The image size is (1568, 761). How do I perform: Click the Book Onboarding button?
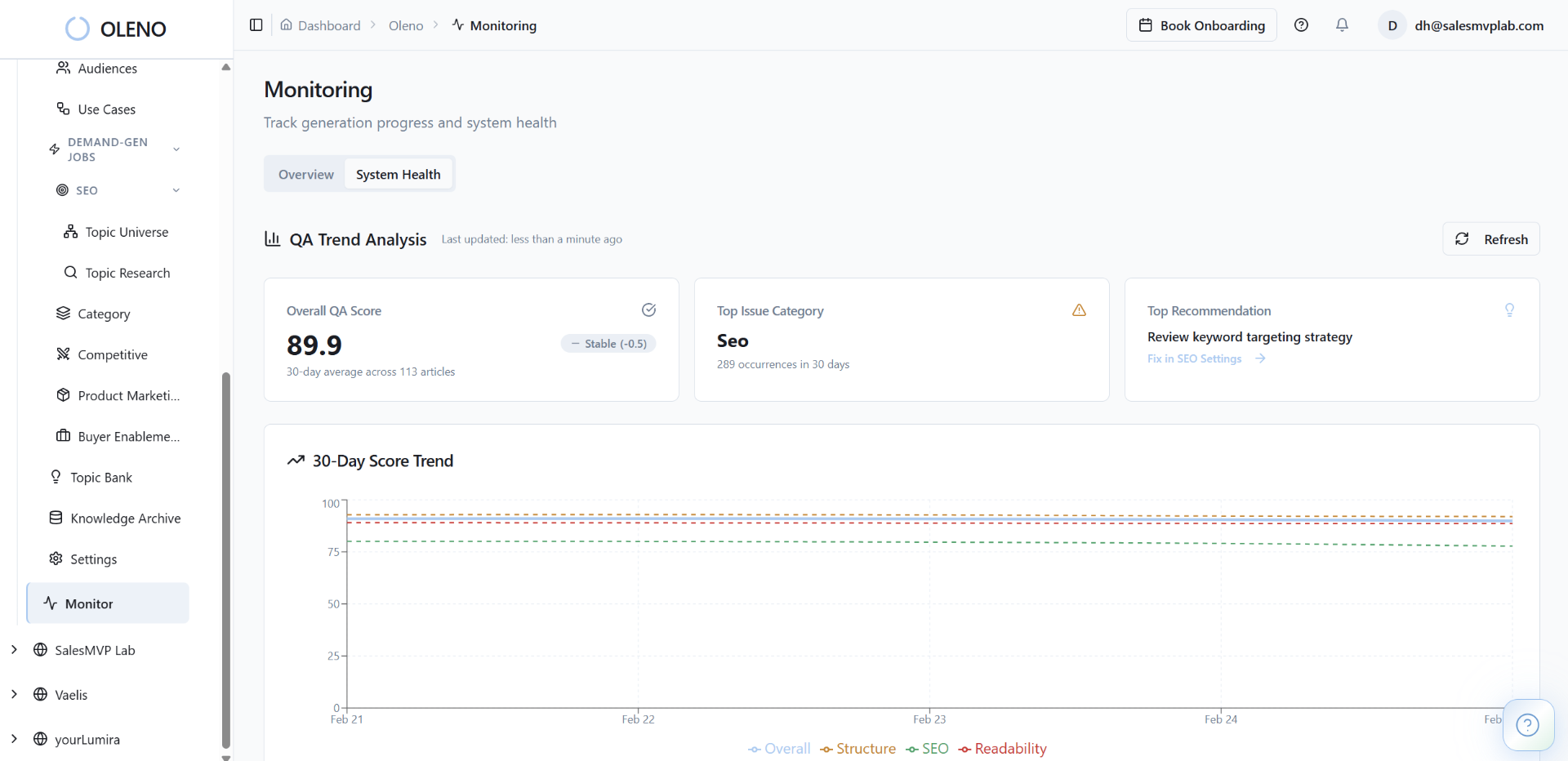click(x=1201, y=25)
